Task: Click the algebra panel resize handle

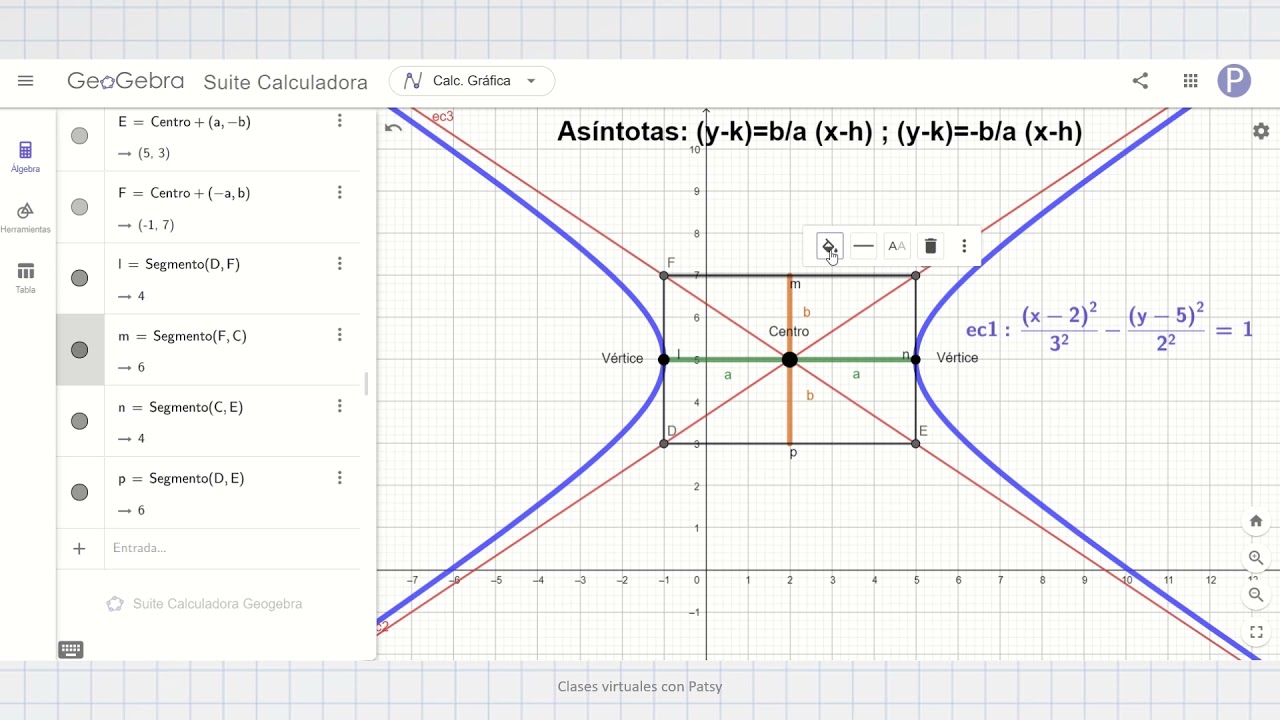Action: coord(366,383)
